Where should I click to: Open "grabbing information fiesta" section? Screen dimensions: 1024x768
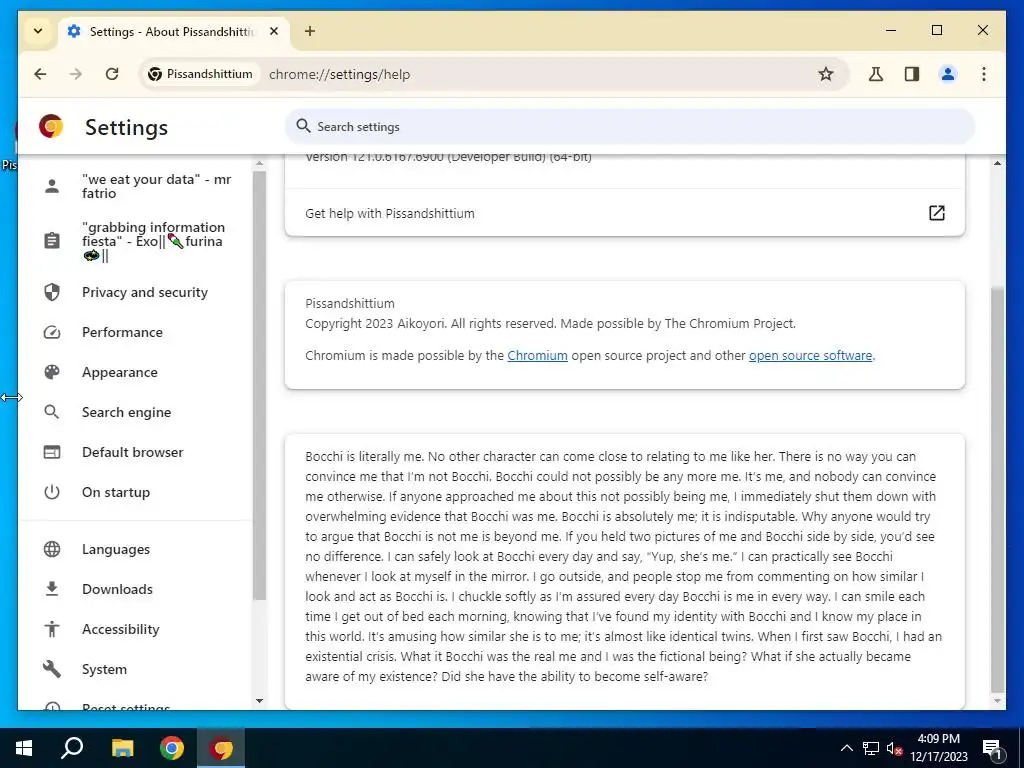point(137,241)
